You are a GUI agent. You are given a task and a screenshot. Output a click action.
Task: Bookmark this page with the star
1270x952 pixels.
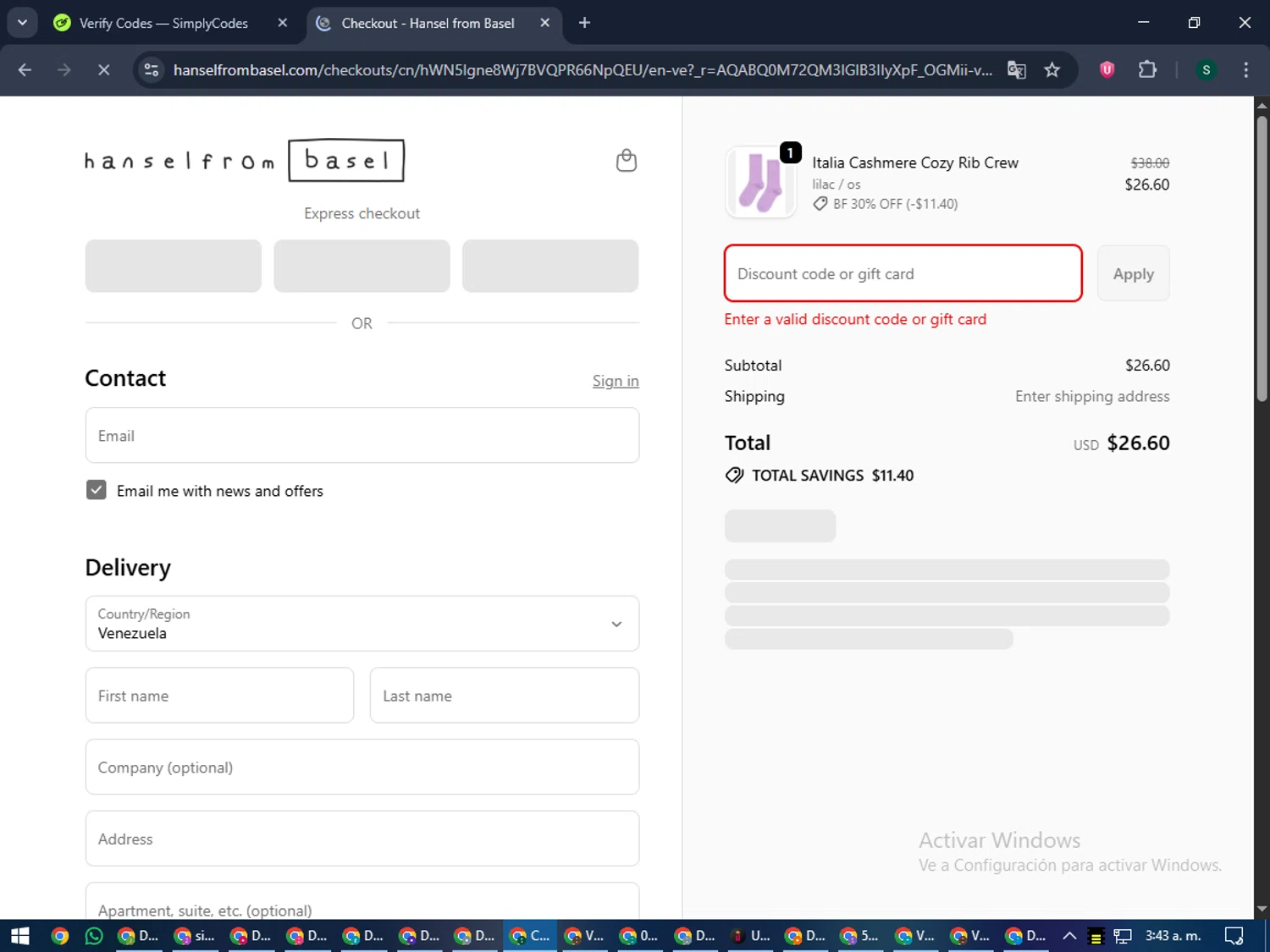1052,70
